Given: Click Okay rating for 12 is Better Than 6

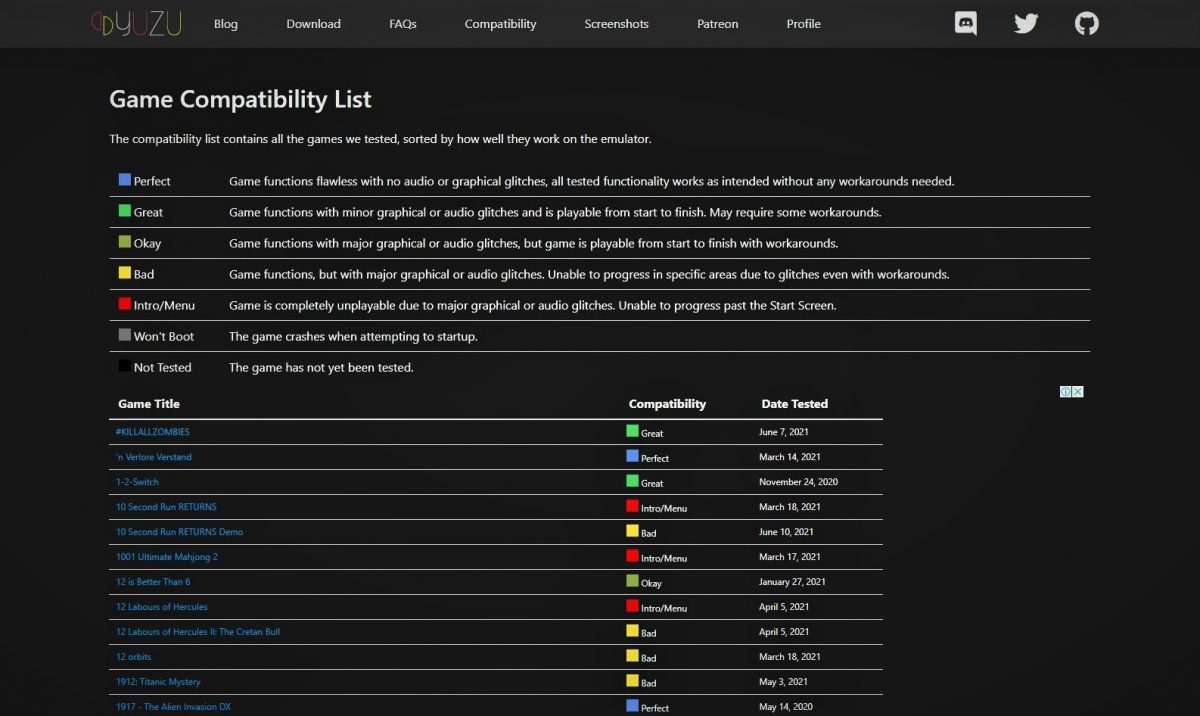Looking at the screenshot, I should (644, 582).
